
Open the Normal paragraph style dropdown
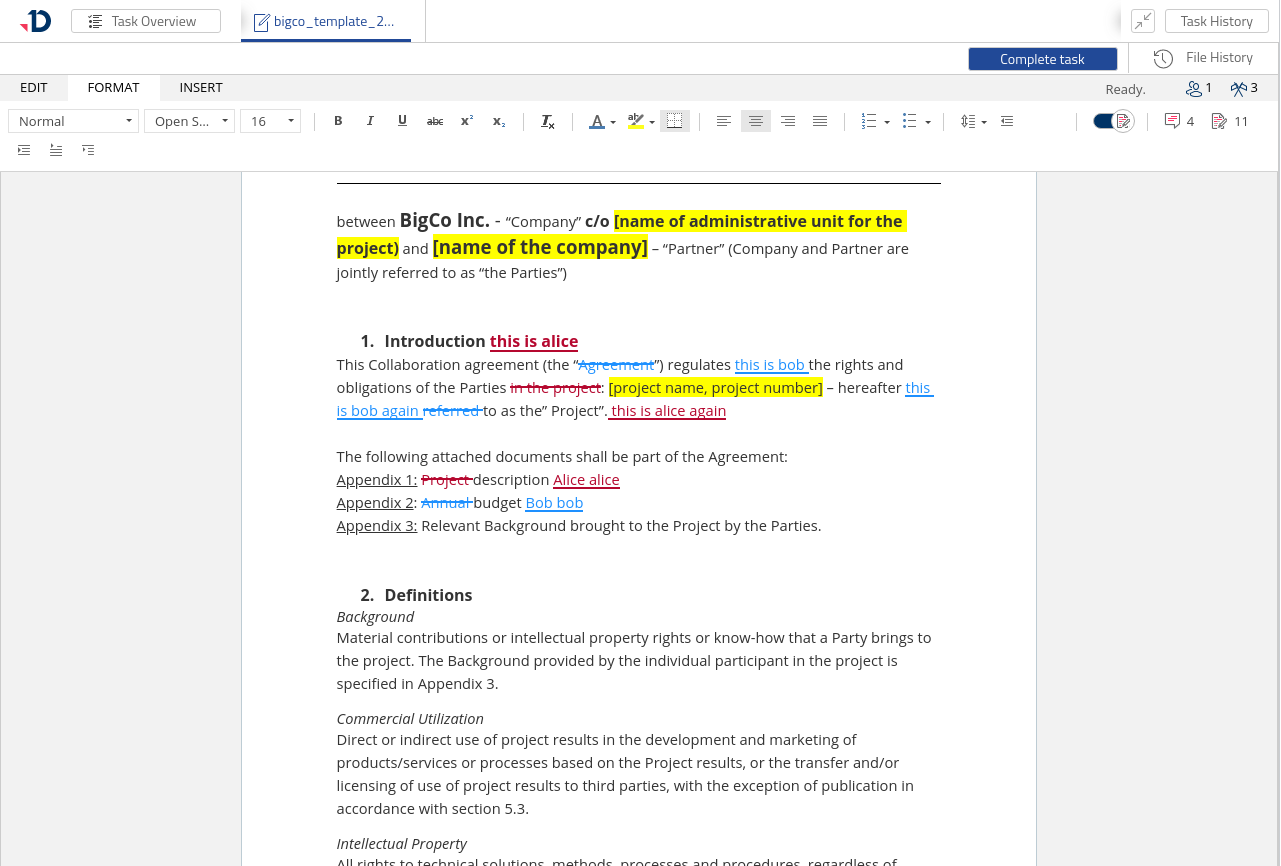coord(74,121)
